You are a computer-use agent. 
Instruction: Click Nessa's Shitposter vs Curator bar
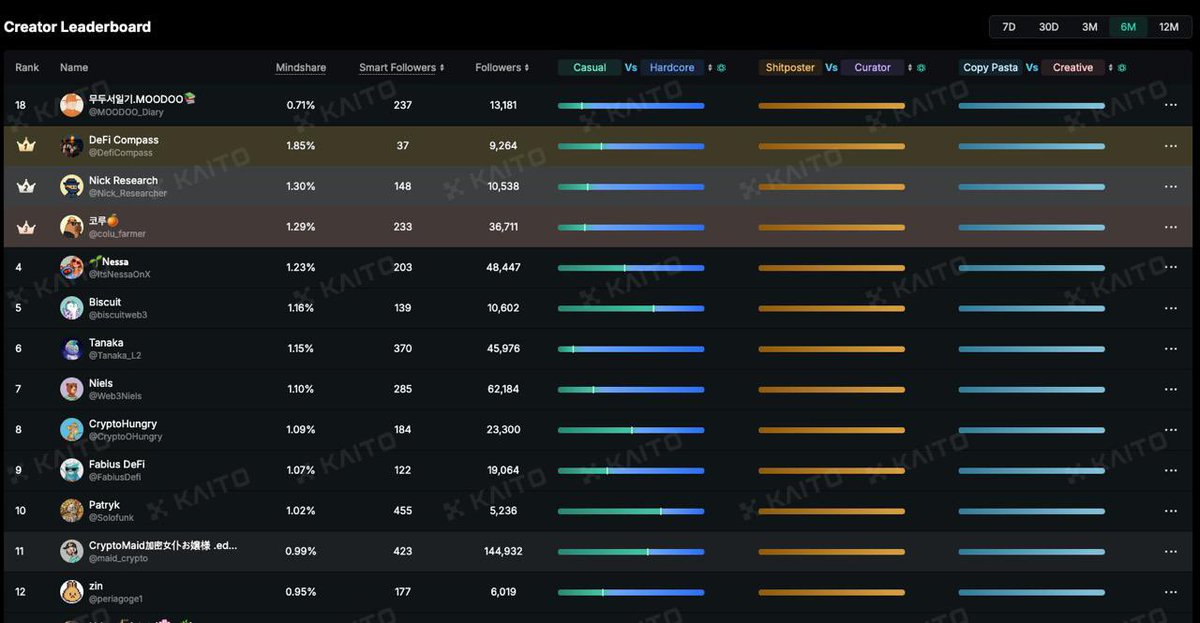(x=832, y=268)
